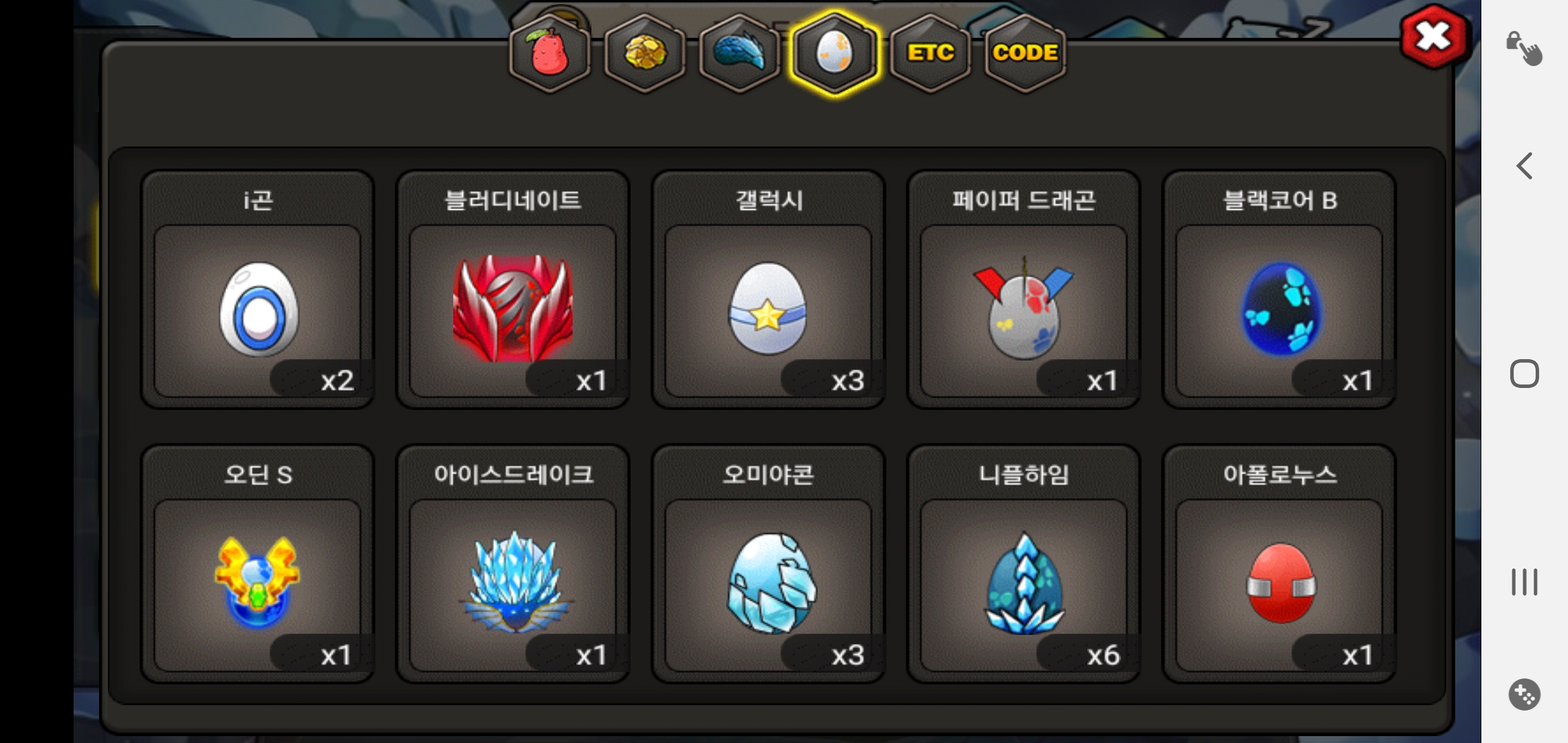Select the 니플하임 egg with six copies
The width and height of the screenshot is (1568, 743).
[x=1024, y=564]
